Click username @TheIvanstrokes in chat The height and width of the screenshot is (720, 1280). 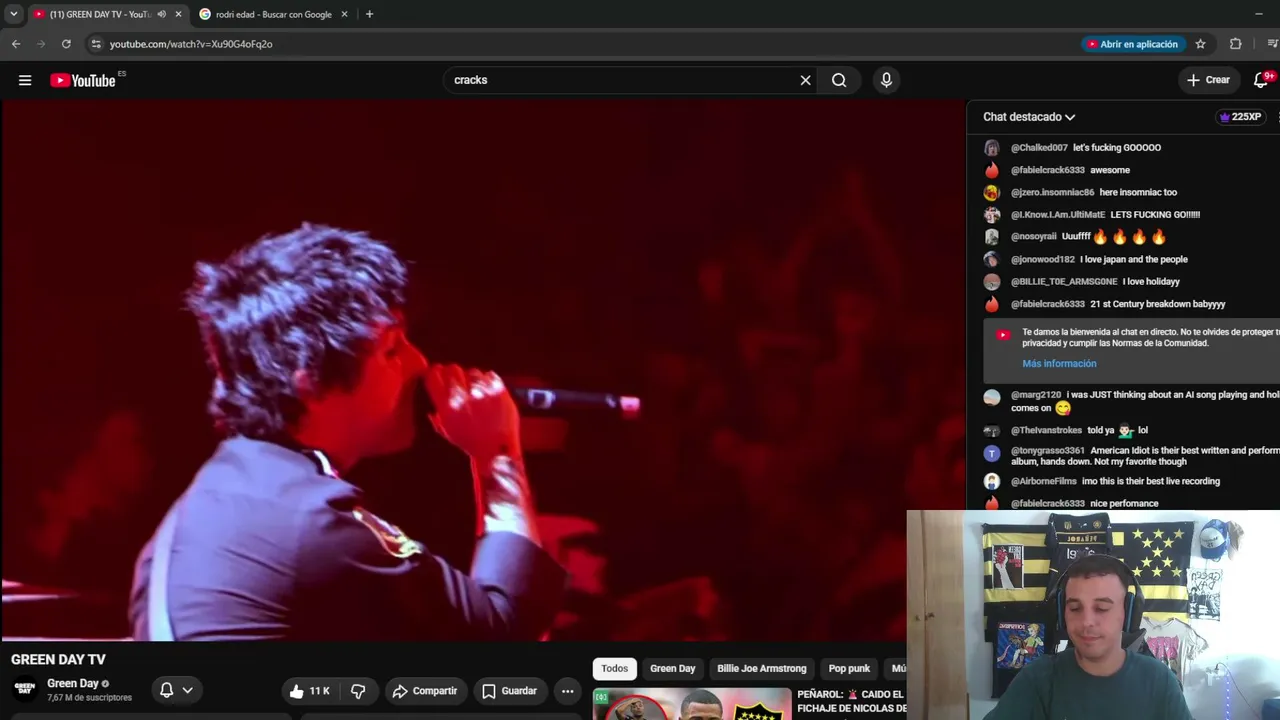click(1047, 431)
